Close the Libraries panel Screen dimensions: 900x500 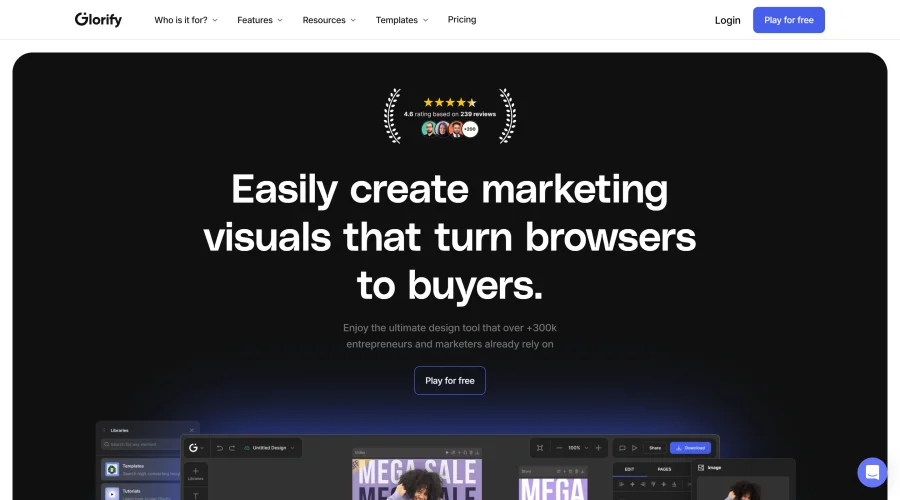(192, 430)
